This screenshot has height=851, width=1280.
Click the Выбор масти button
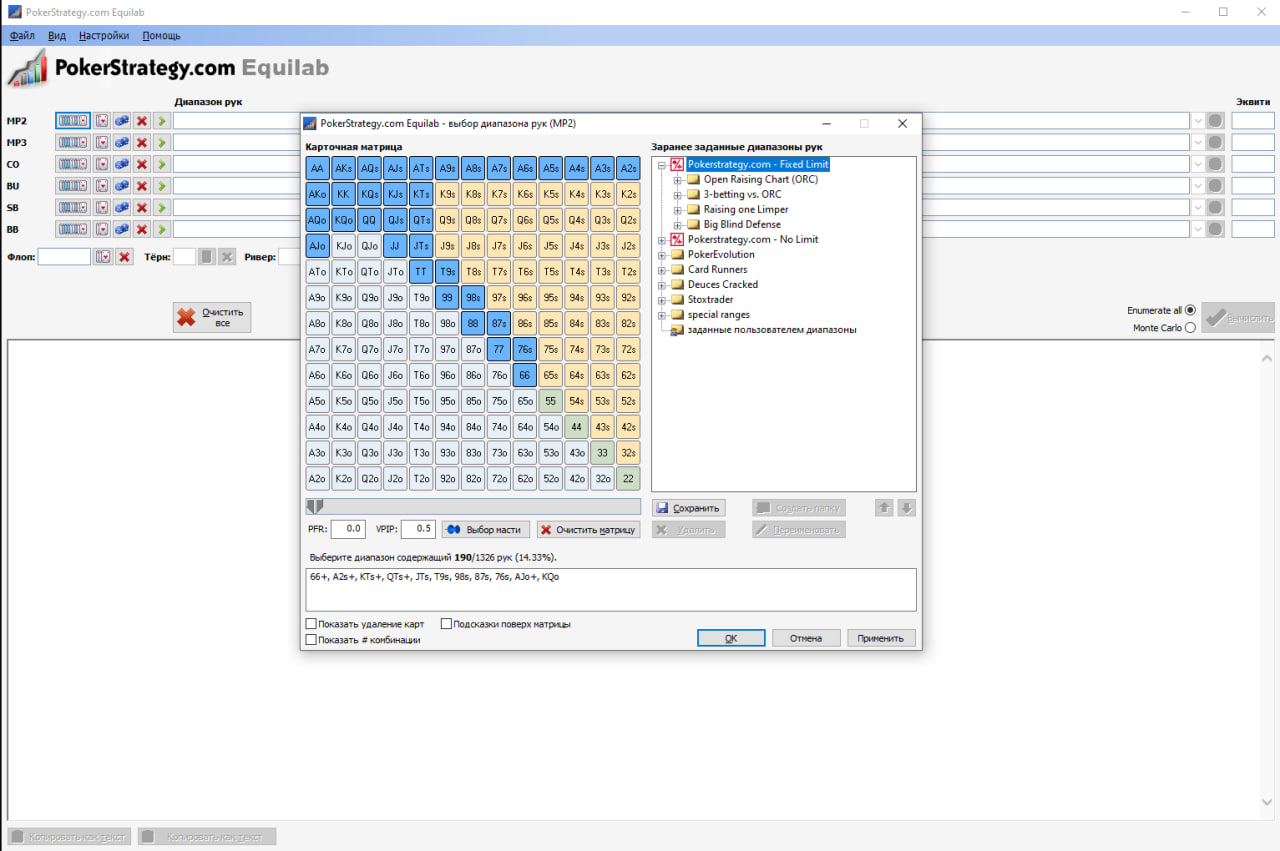(x=485, y=530)
